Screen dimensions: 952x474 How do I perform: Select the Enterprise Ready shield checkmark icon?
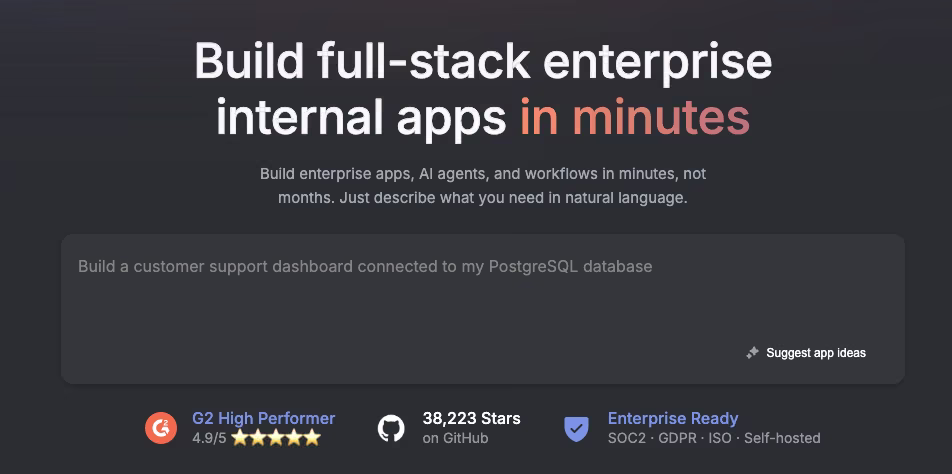tap(576, 428)
